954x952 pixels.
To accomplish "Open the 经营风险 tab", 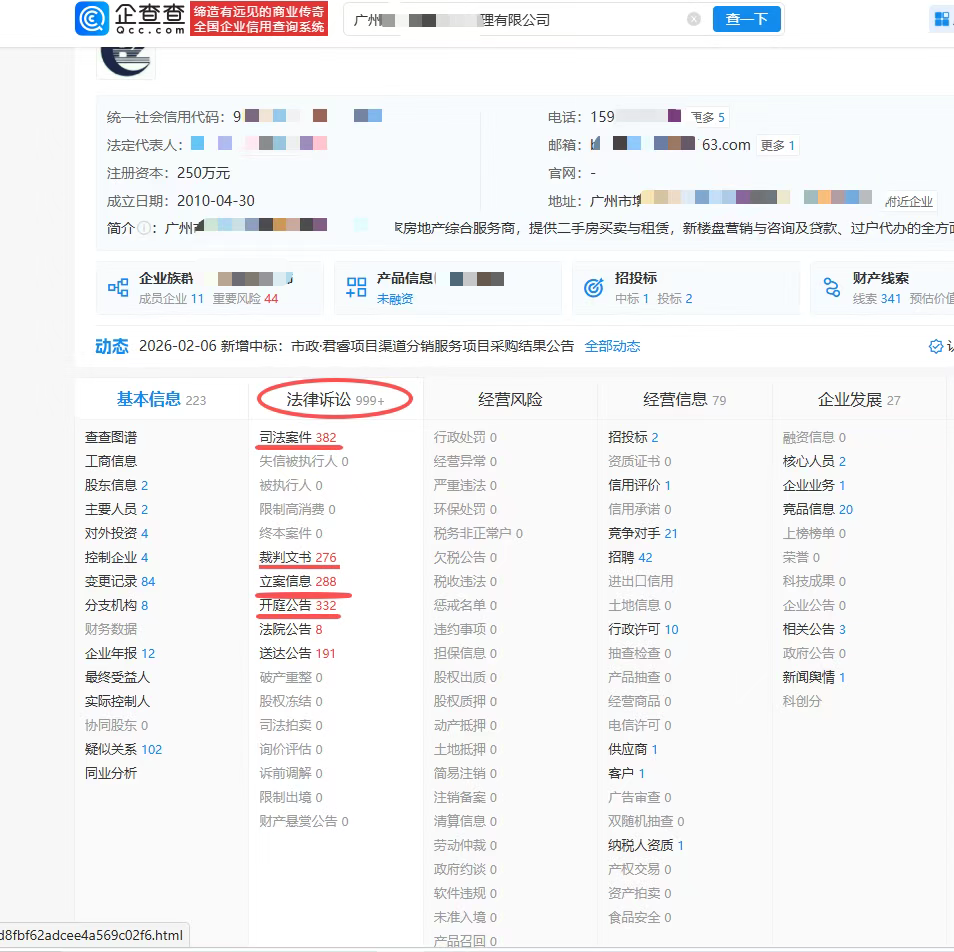I will pyautogui.click(x=510, y=400).
